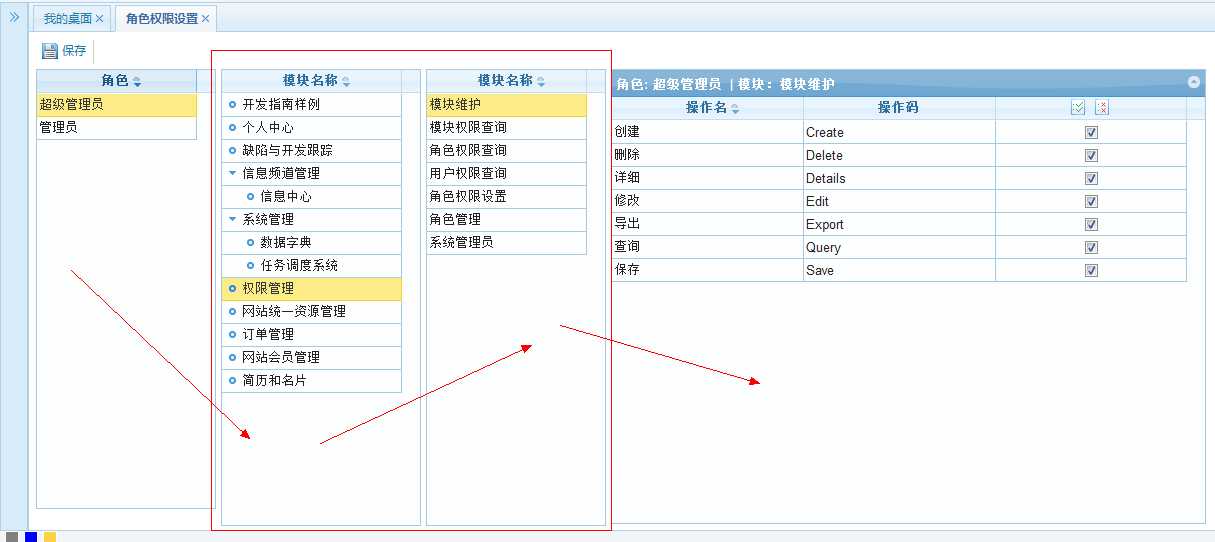
Task: Select the 数据字典 child node
Action: tap(311, 242)
